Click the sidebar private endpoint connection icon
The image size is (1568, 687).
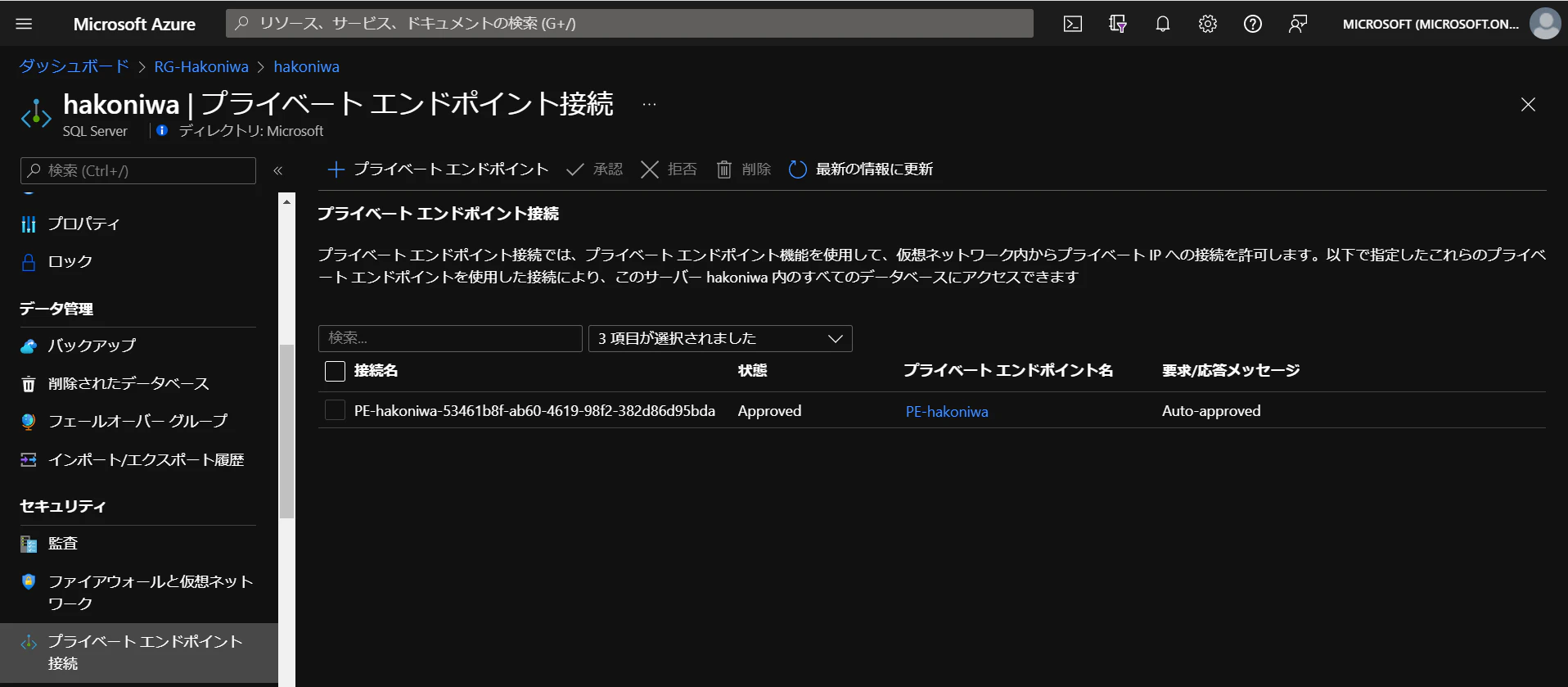click(x=29, y=642)
